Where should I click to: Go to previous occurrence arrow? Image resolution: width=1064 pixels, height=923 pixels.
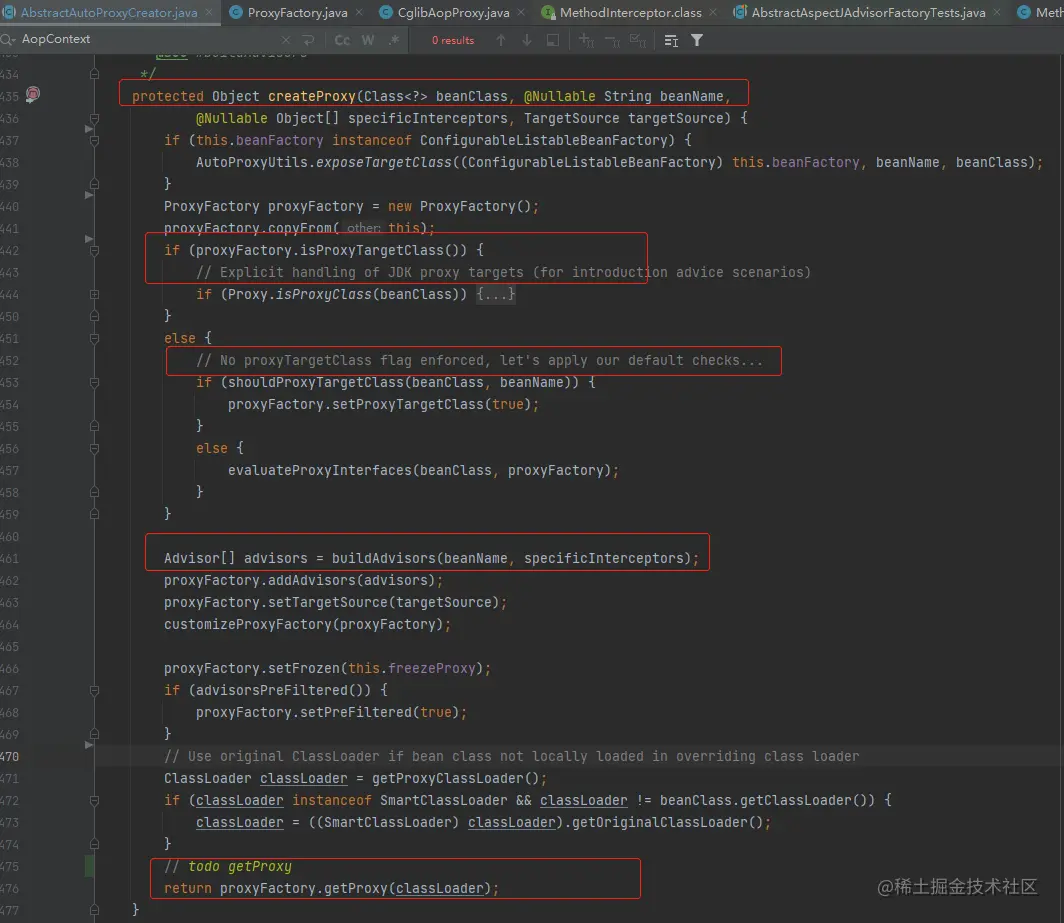click(501, 40)
